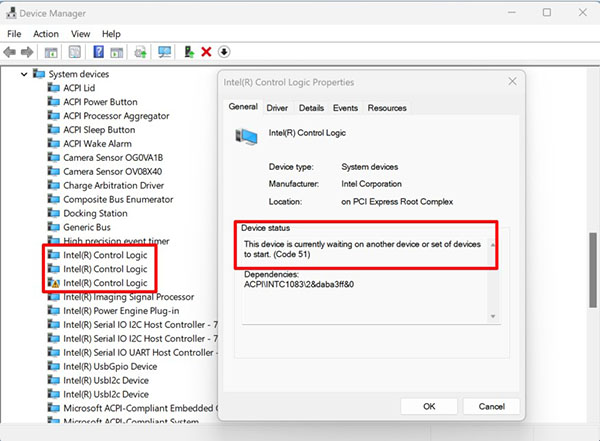Select Intel(R) Imaging Signal Processor entry
The width and height of the screenshot is (600, 441).
[x=126, y=297]
